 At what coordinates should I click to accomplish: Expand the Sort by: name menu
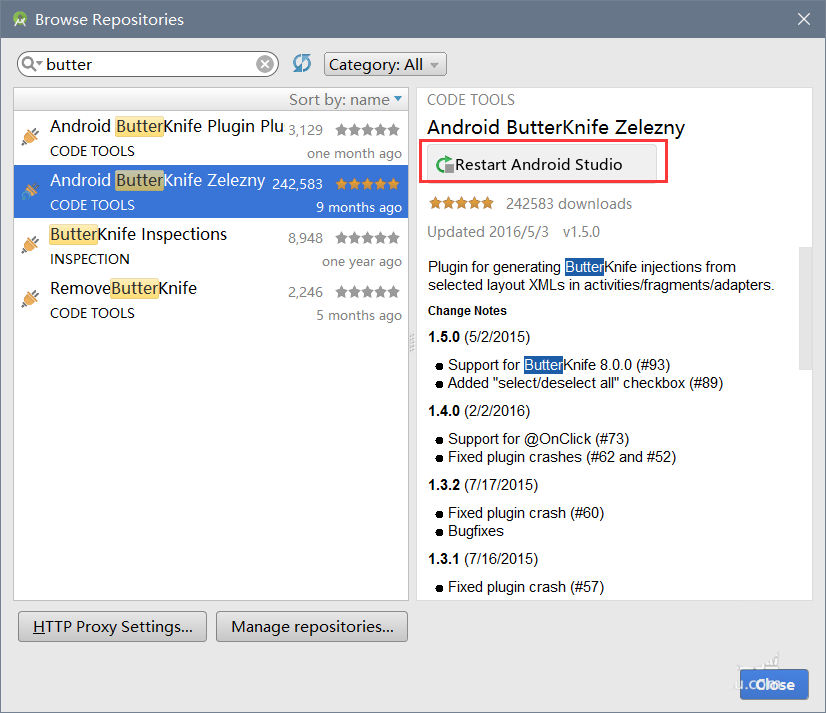345,99
